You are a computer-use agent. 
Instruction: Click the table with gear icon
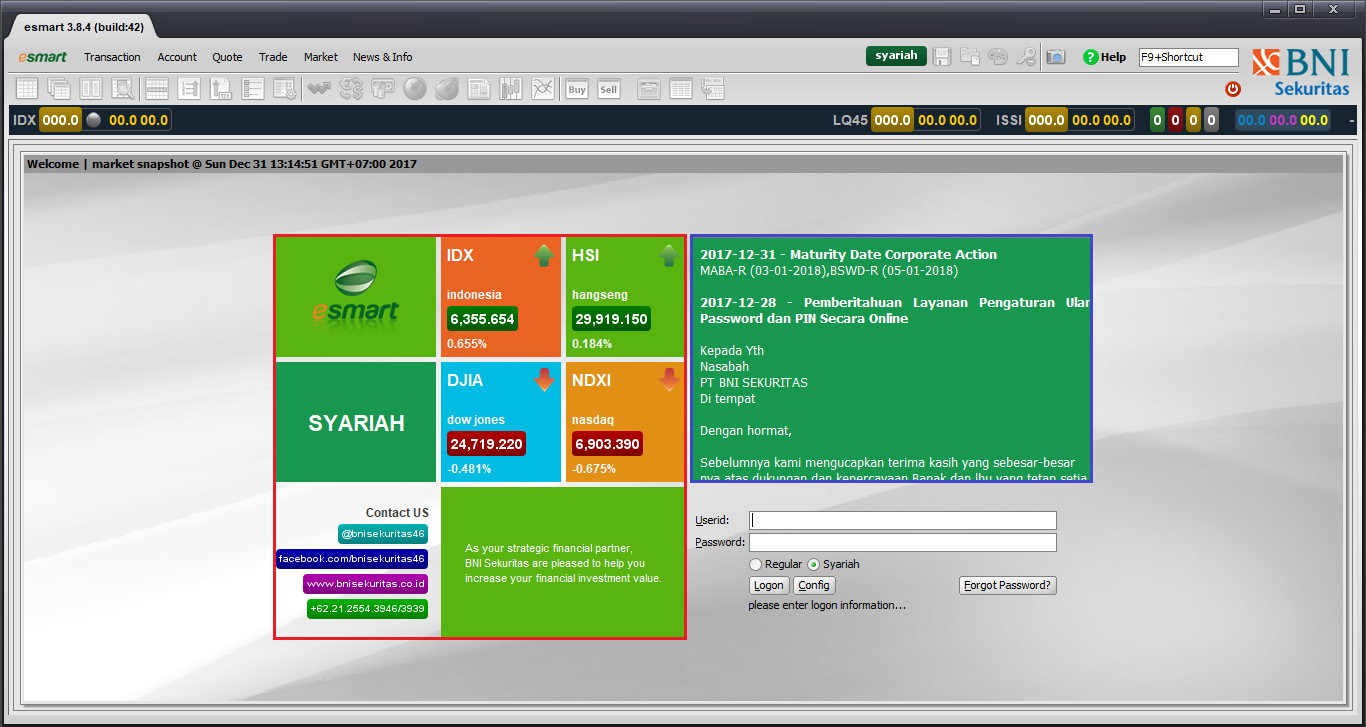click(285, 89)
